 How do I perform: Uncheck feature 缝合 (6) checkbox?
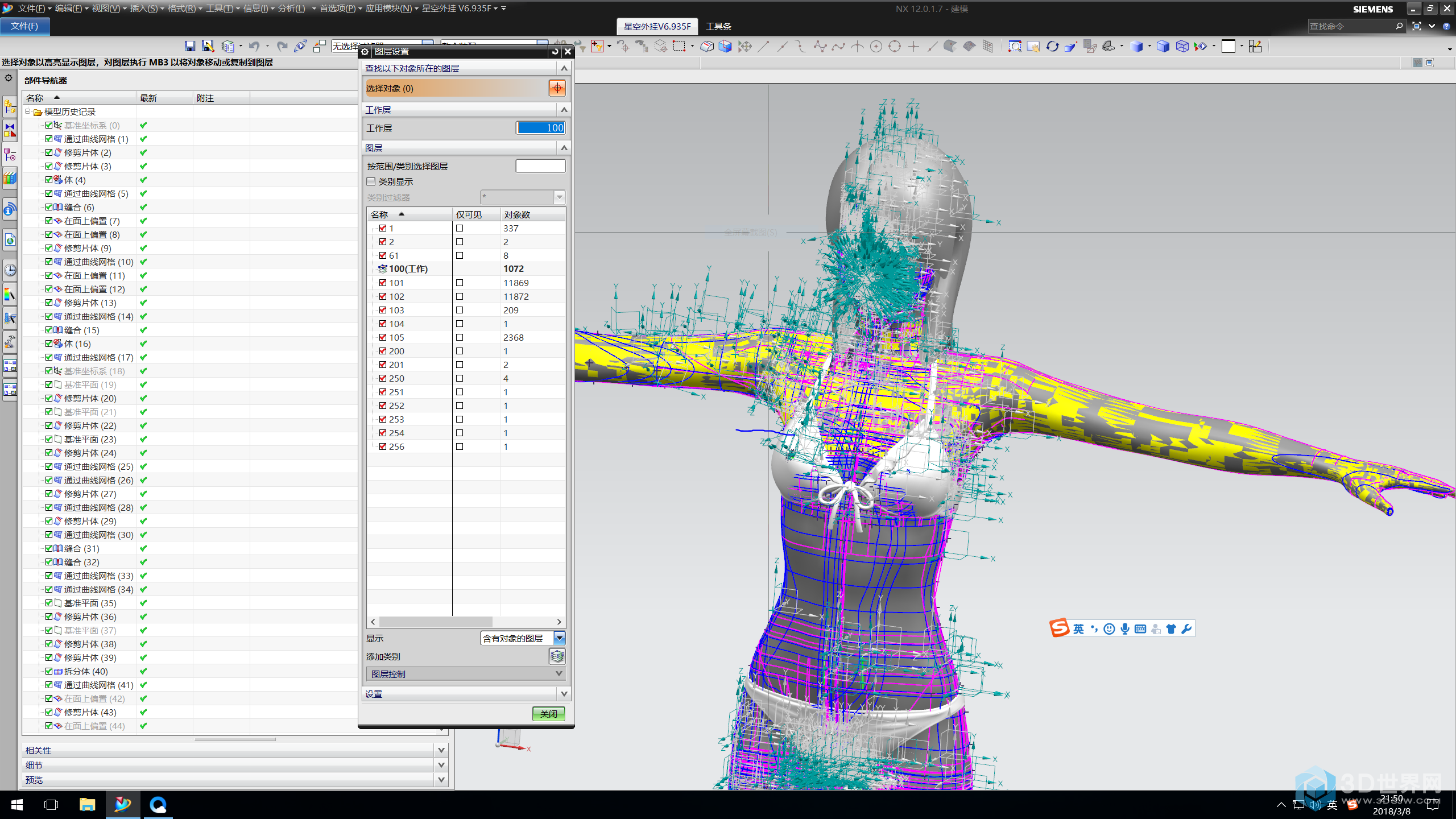(x=49, y=207)
